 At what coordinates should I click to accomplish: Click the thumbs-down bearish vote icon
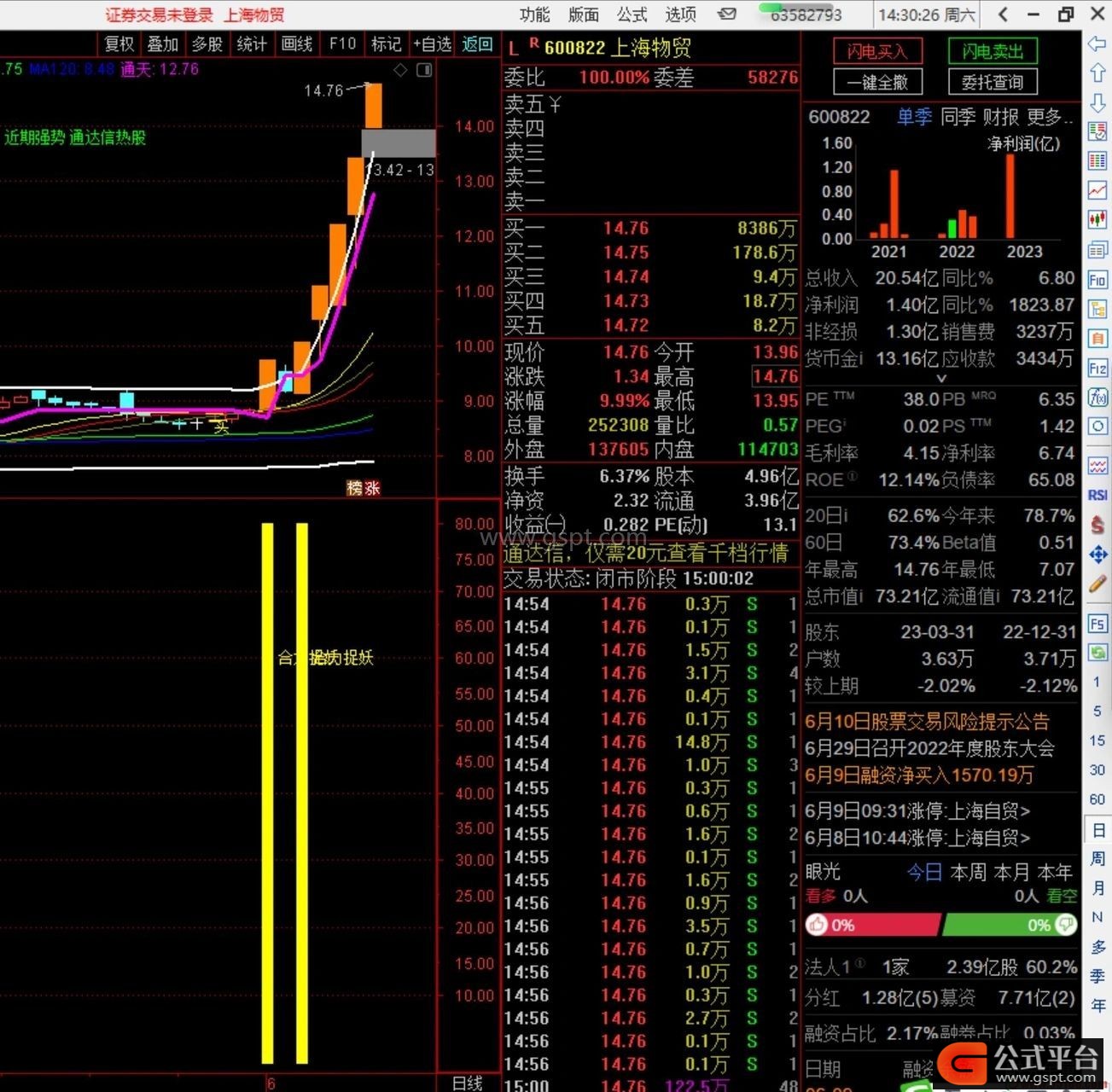click(x=1066, y=925)
